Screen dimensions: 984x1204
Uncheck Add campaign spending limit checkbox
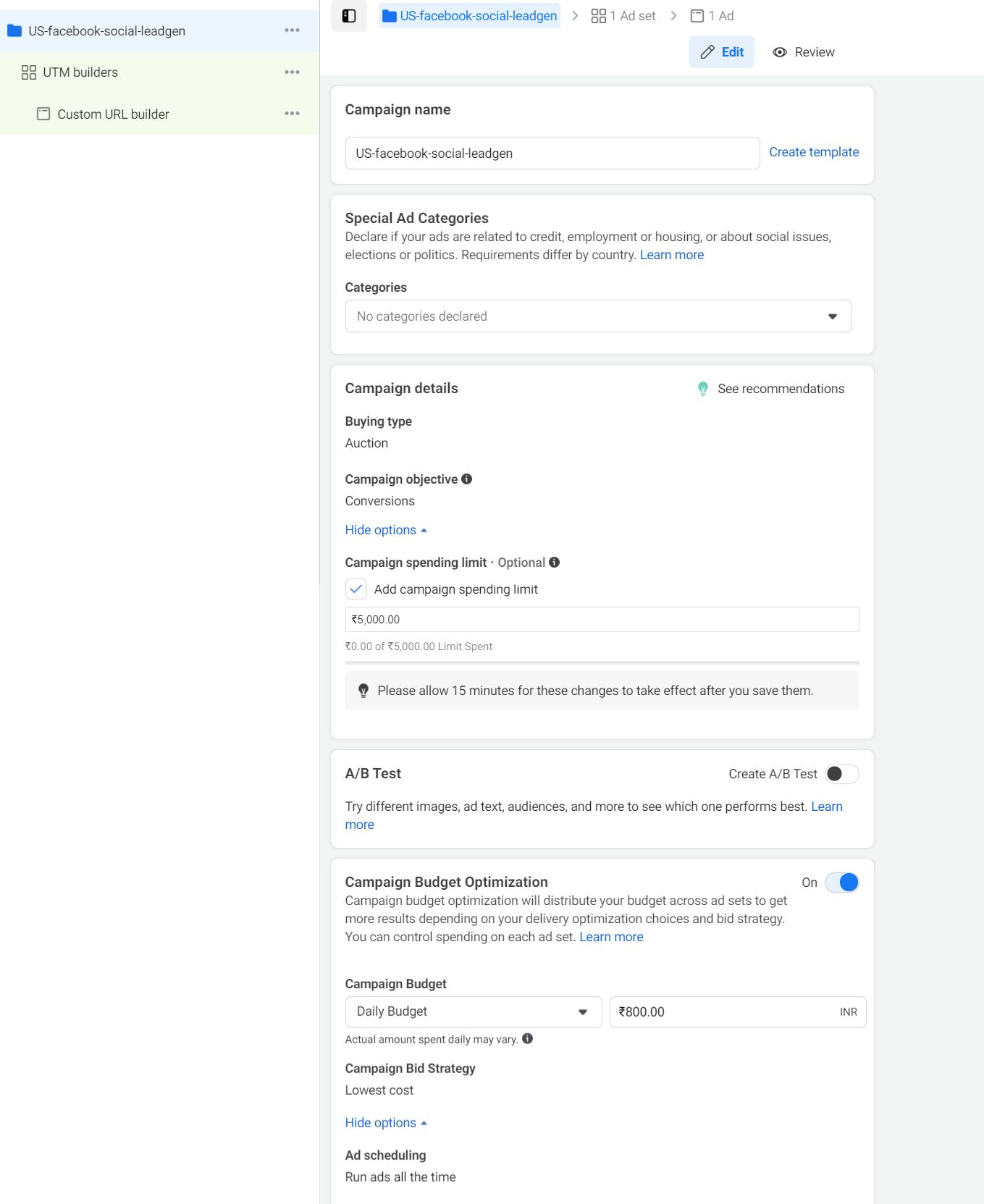tap(356, 589)
